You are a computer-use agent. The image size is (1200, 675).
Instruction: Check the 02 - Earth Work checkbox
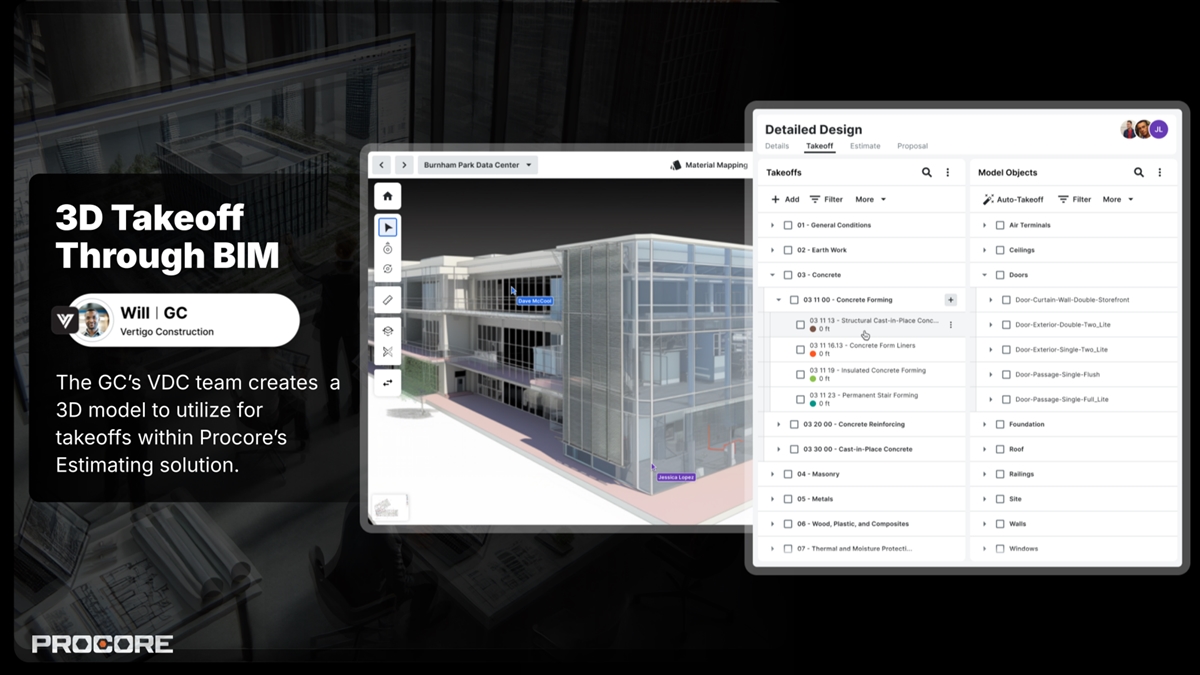coord(788,250)
